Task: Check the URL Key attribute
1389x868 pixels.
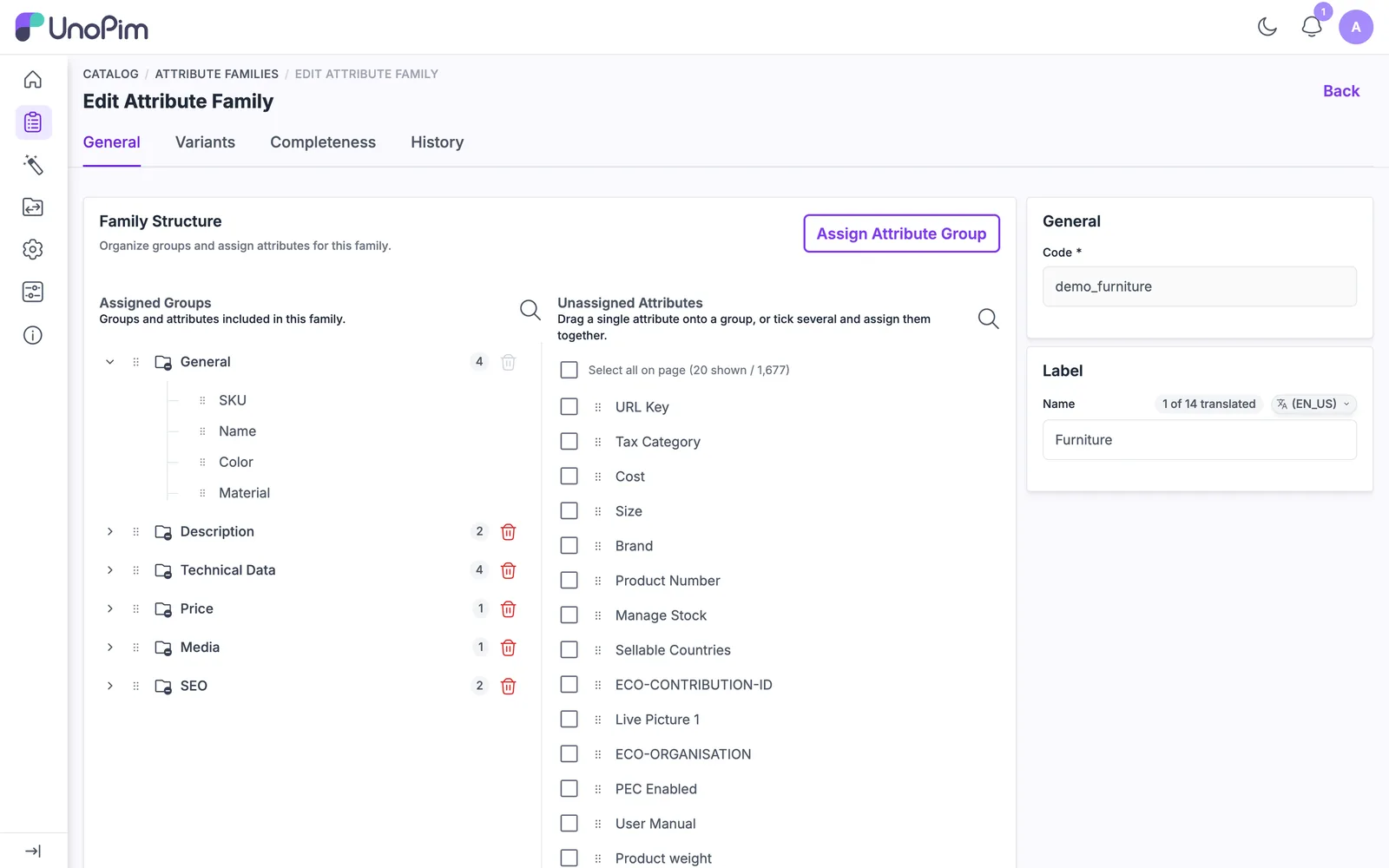Action: click(569, 406)
